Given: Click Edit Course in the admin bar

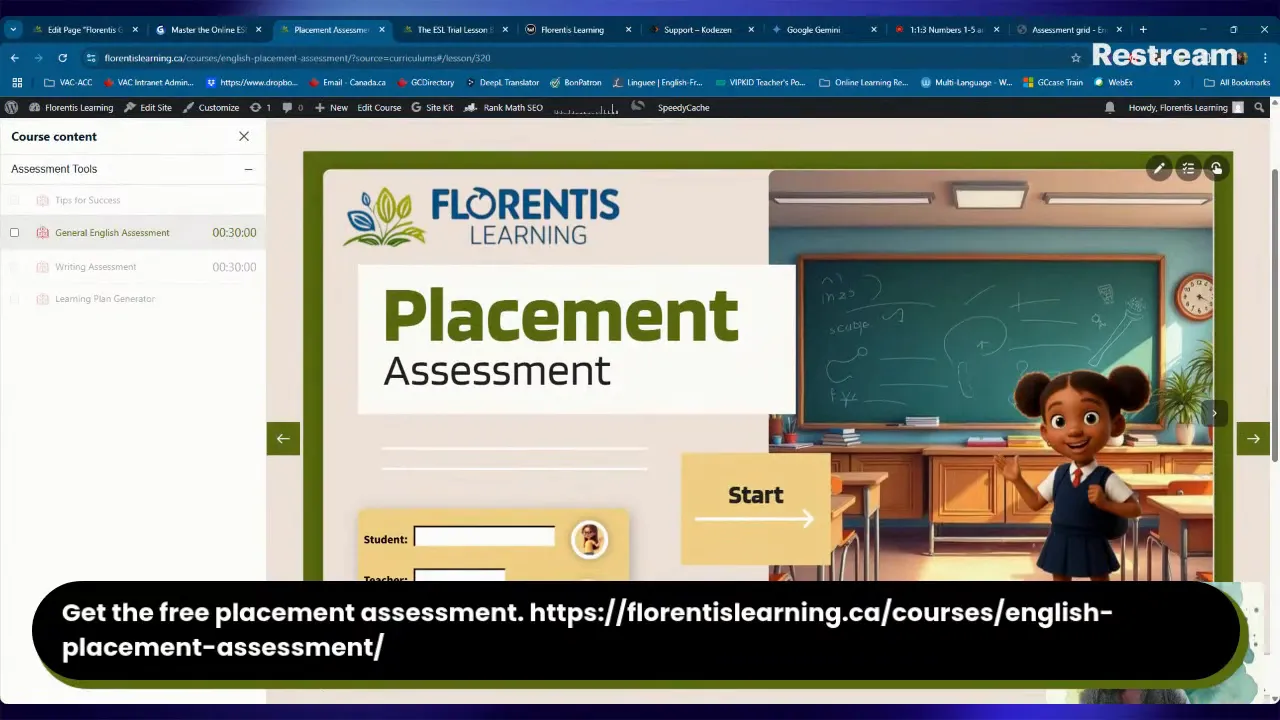Looking at the screenshot, I should [379, 107].
